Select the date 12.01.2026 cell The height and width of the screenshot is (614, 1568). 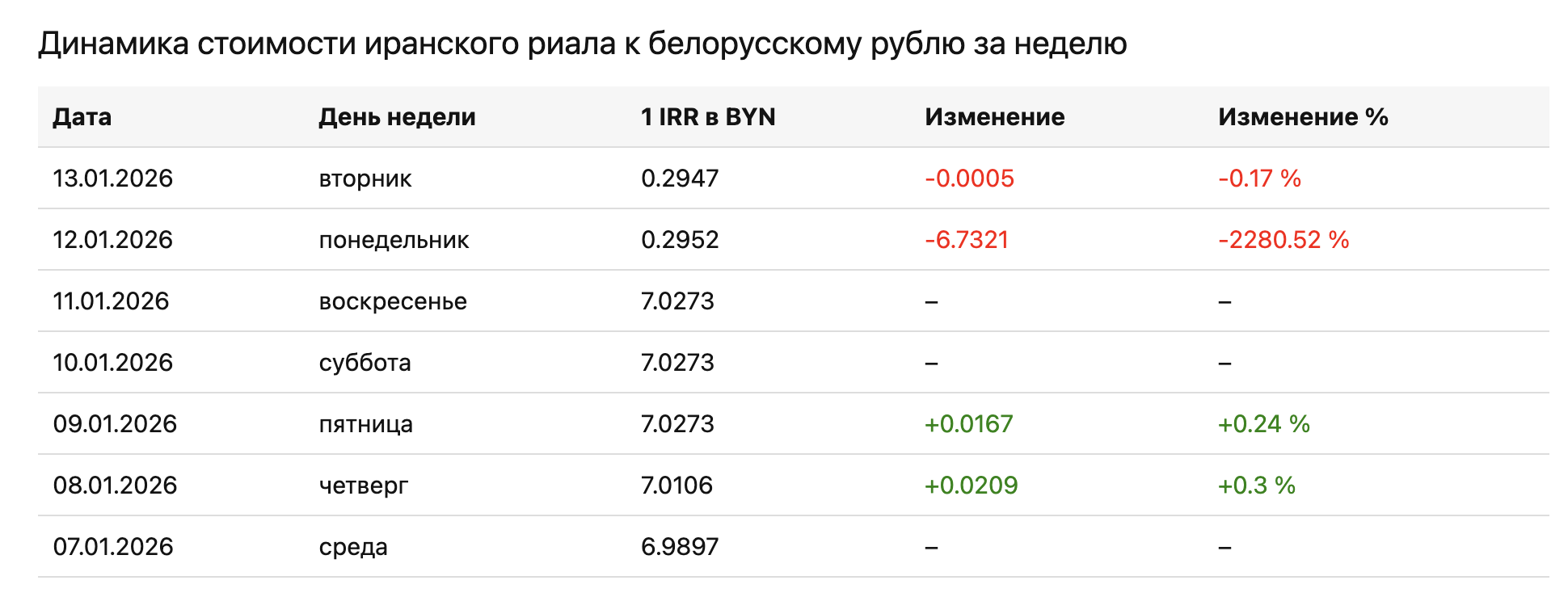113,240
